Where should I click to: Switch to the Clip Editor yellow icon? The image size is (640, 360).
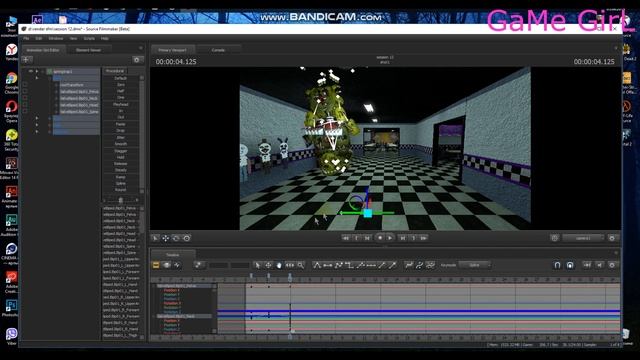tap(156, 265)
